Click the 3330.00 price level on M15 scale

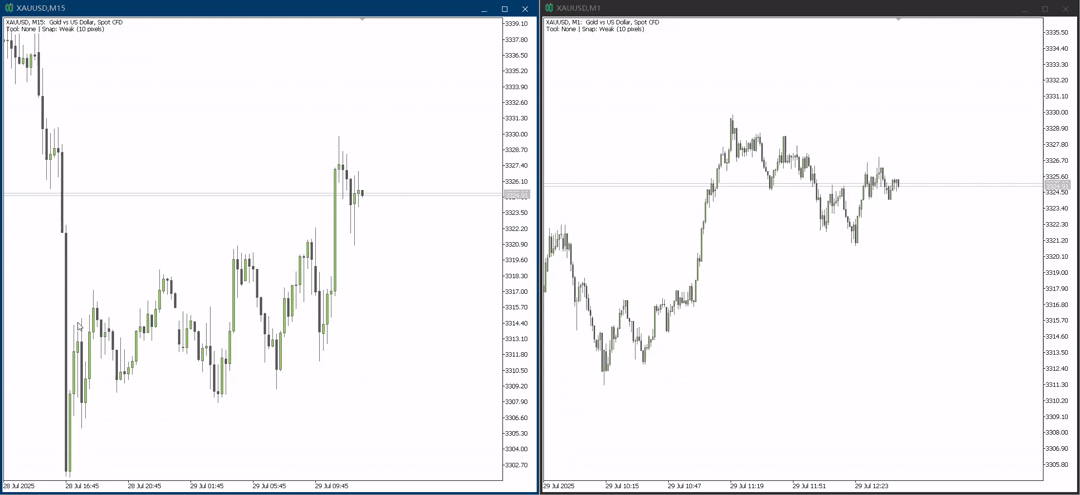pos(516,134)
